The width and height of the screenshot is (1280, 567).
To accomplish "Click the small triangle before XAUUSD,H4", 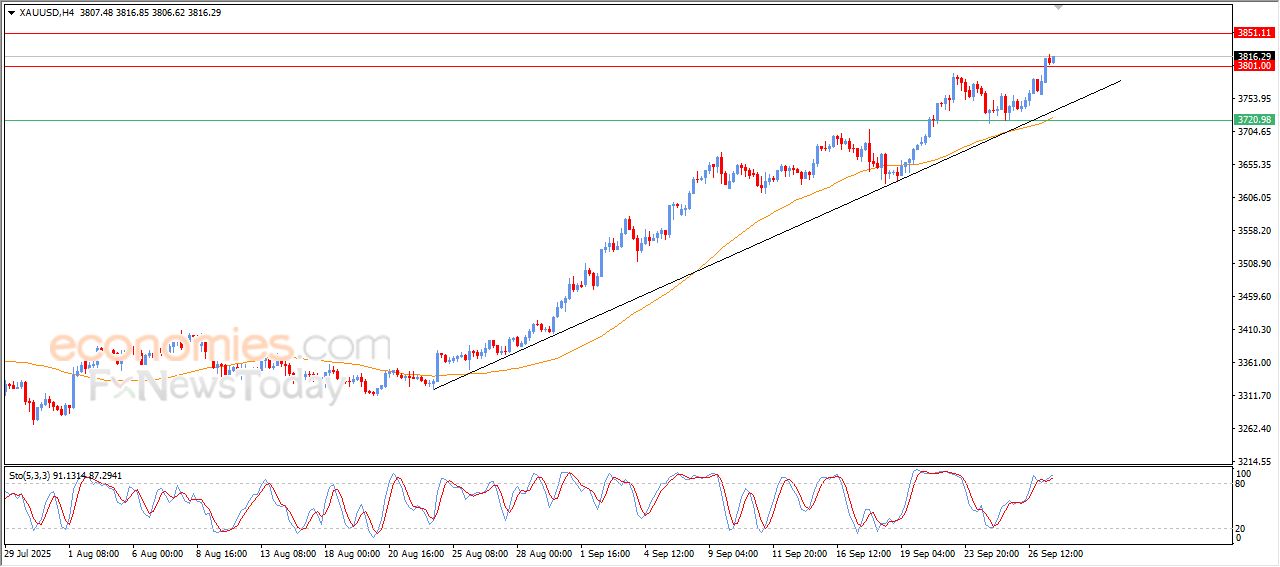I will [11, 13].
